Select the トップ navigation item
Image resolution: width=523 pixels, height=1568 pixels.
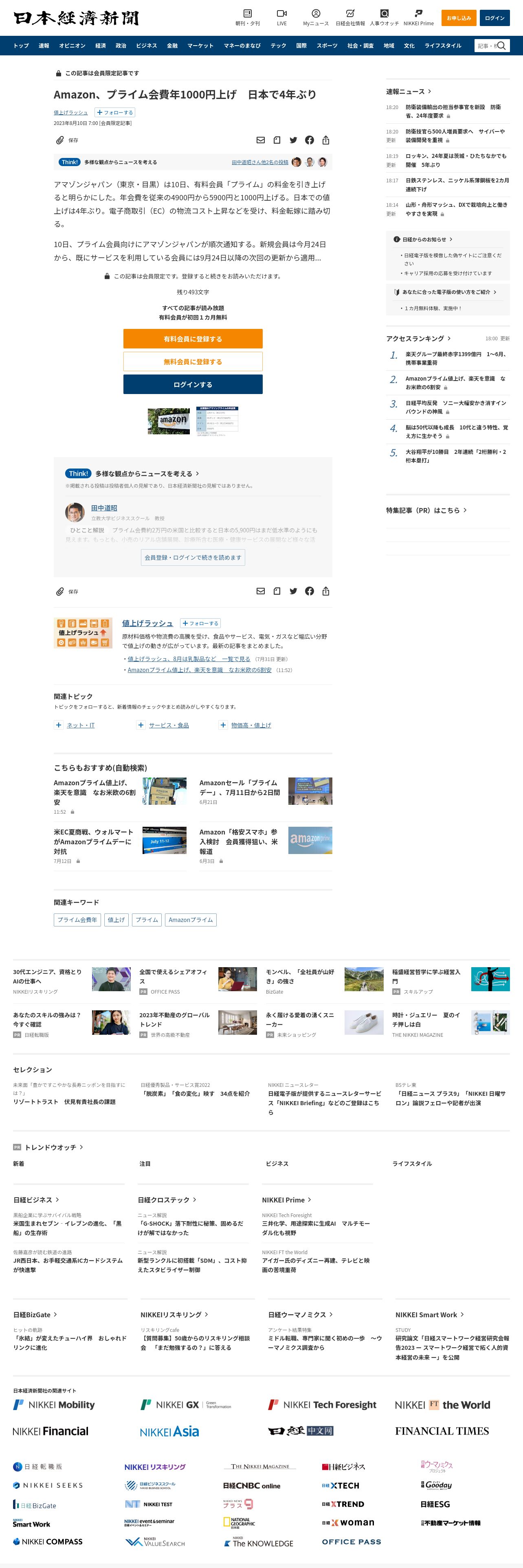(x=21, y=46)
